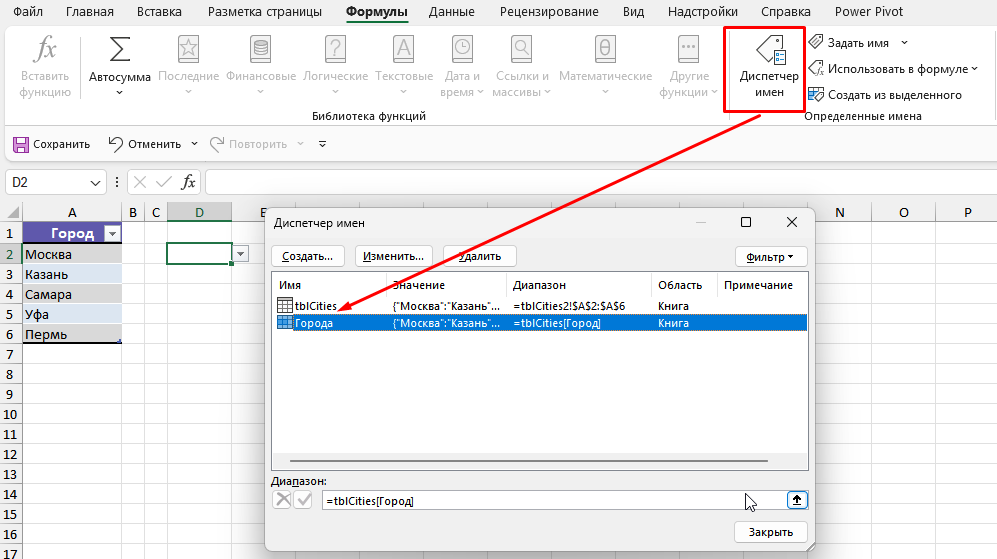Open the filter dropdown on Город header
The image size is (997, 559).
coord(111,233)
